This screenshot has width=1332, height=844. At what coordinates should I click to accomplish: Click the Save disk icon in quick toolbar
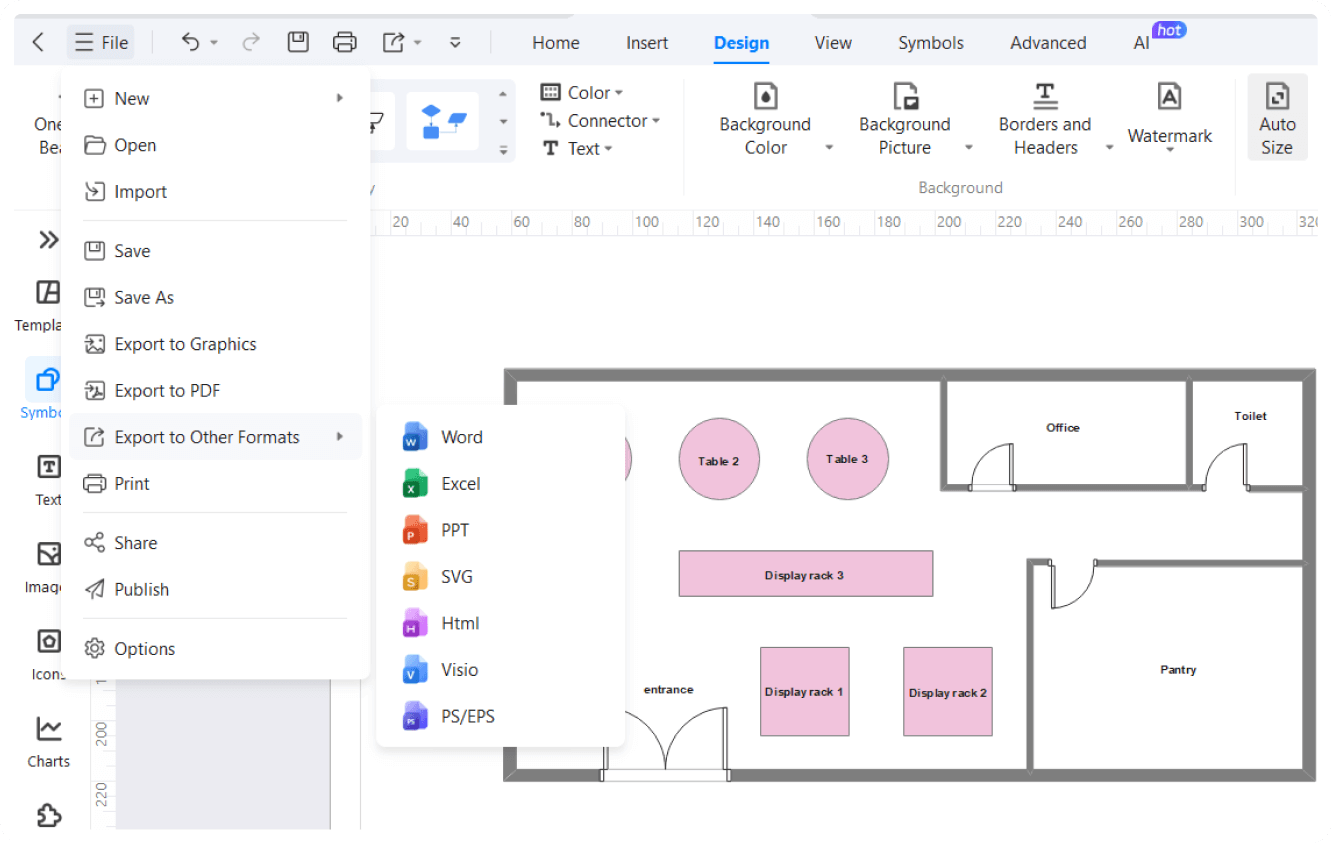[x=298, y=42]
